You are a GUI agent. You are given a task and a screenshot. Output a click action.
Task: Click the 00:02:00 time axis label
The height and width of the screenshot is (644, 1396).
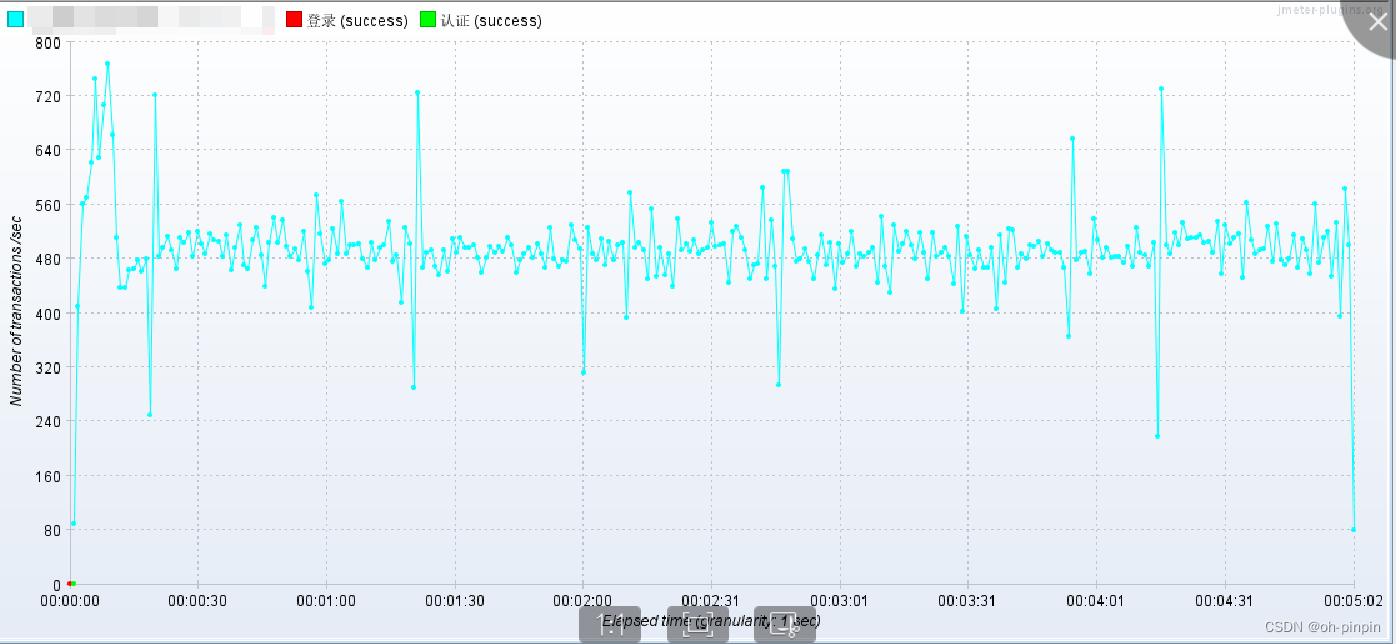click(x=583, y=600)
